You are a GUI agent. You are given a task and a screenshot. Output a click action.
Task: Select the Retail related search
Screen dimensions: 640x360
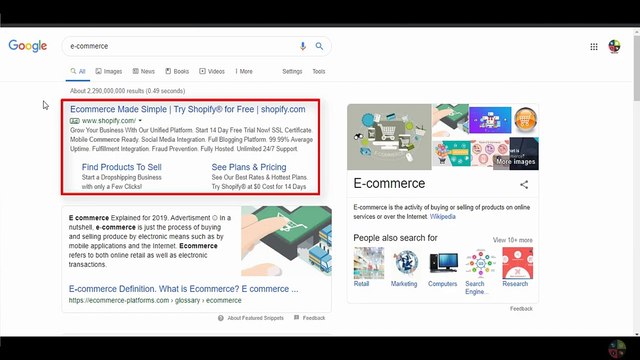pyautogui.click(x=369, y=267)
